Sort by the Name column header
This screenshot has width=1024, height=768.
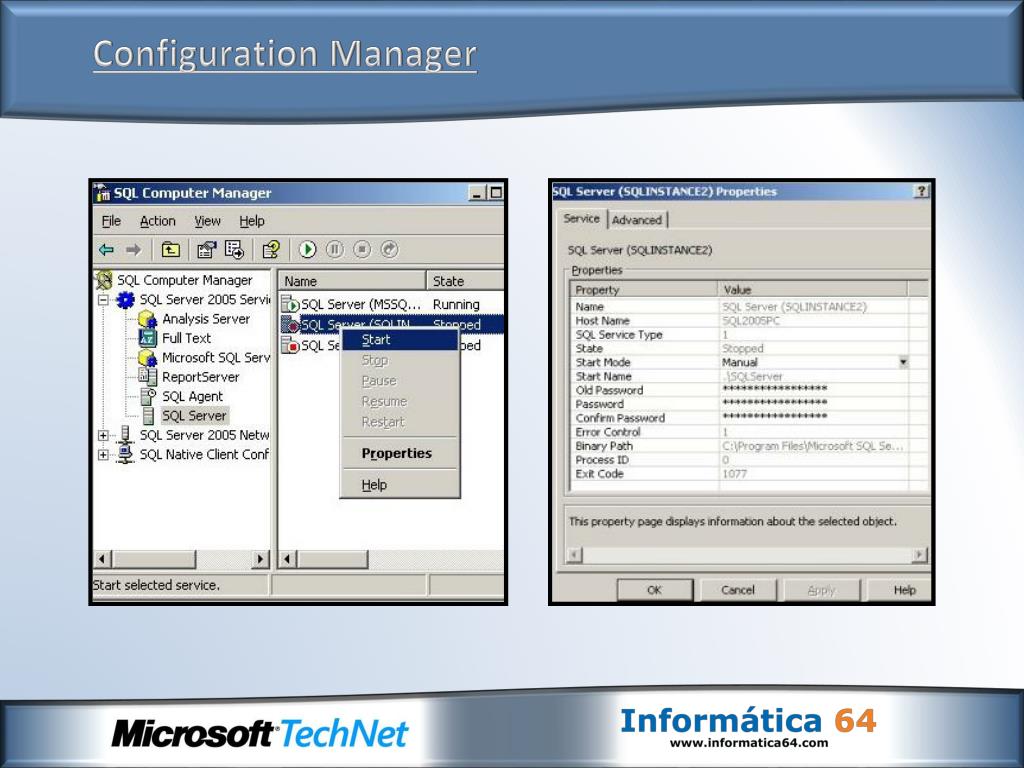tap(353, 281)
